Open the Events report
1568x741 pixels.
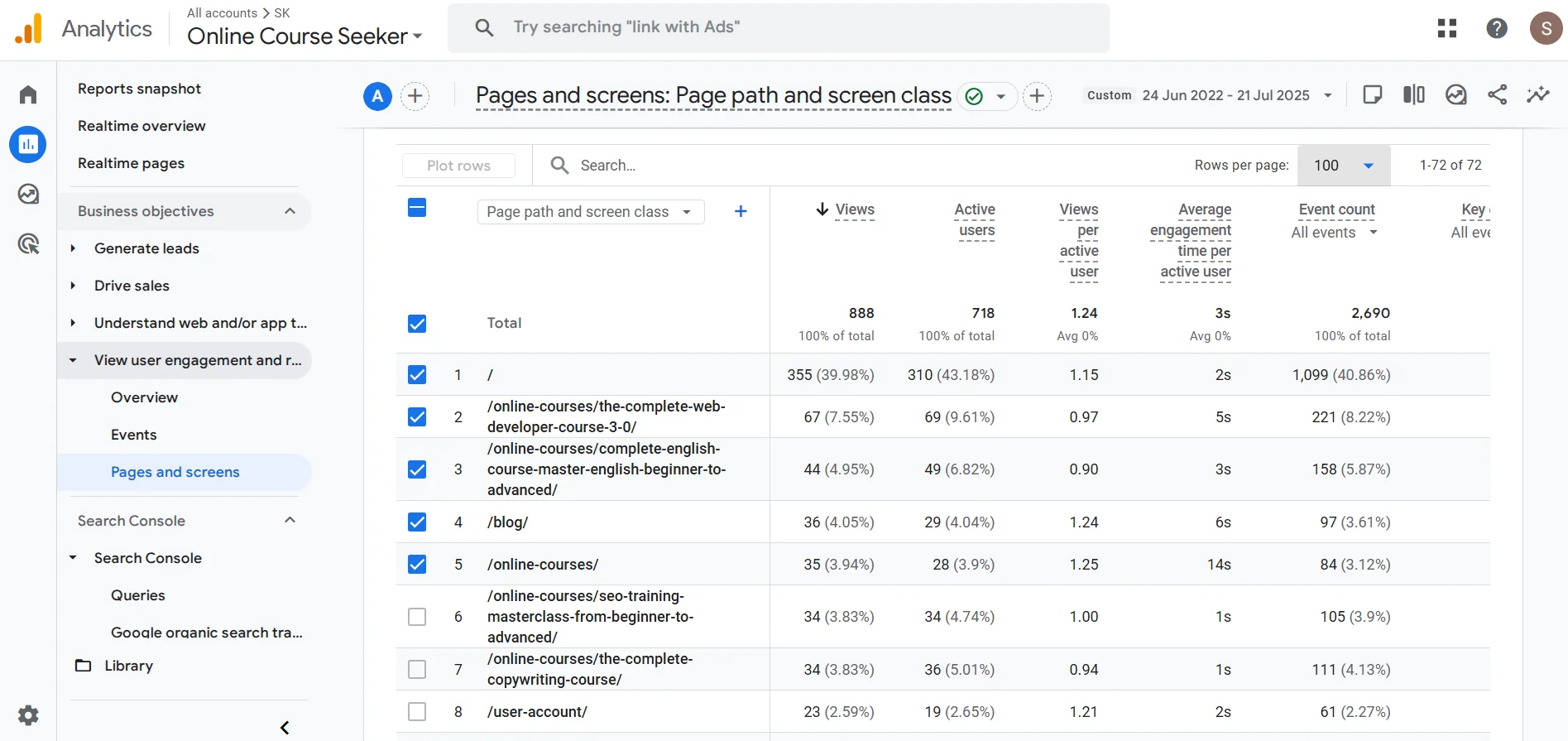click(133, 435)
